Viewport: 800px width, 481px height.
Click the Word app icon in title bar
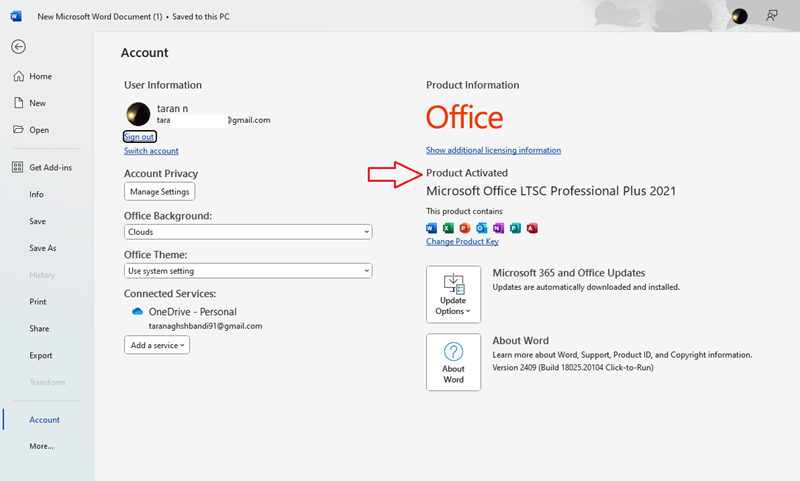pyautogui.click(x=16, y=16)
